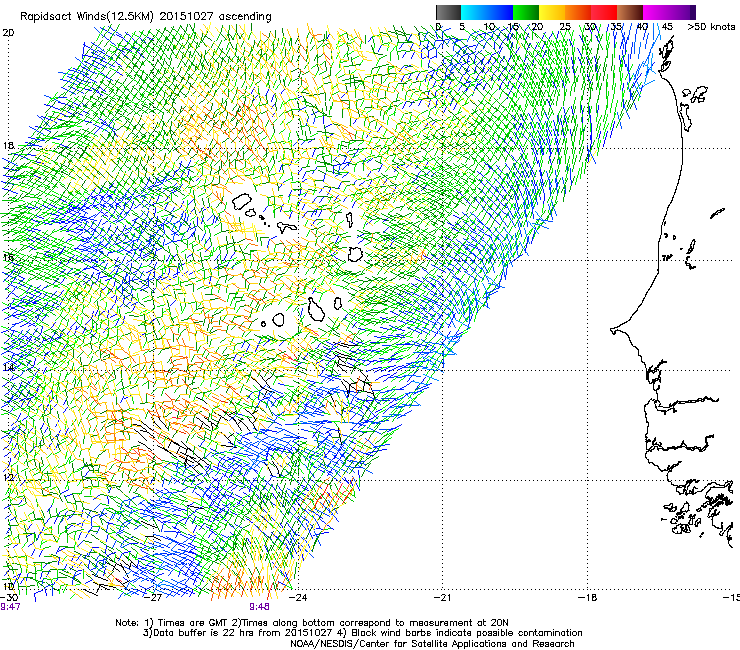Click the purple time stamp '9:47'
Screen dimensions: 740x650
pos(10,607)
